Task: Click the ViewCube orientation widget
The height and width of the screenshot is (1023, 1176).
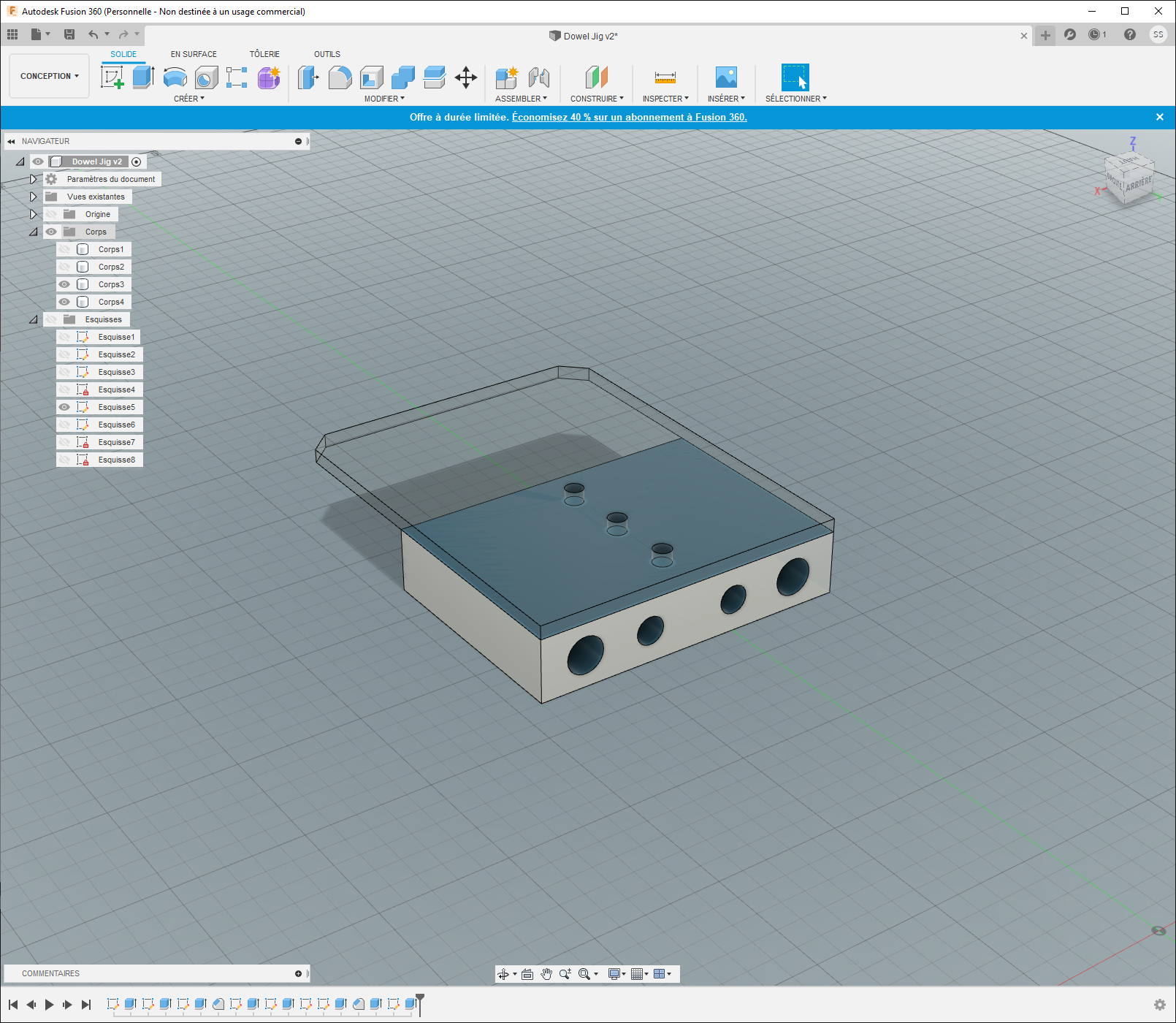Action: pos(1129,179)
